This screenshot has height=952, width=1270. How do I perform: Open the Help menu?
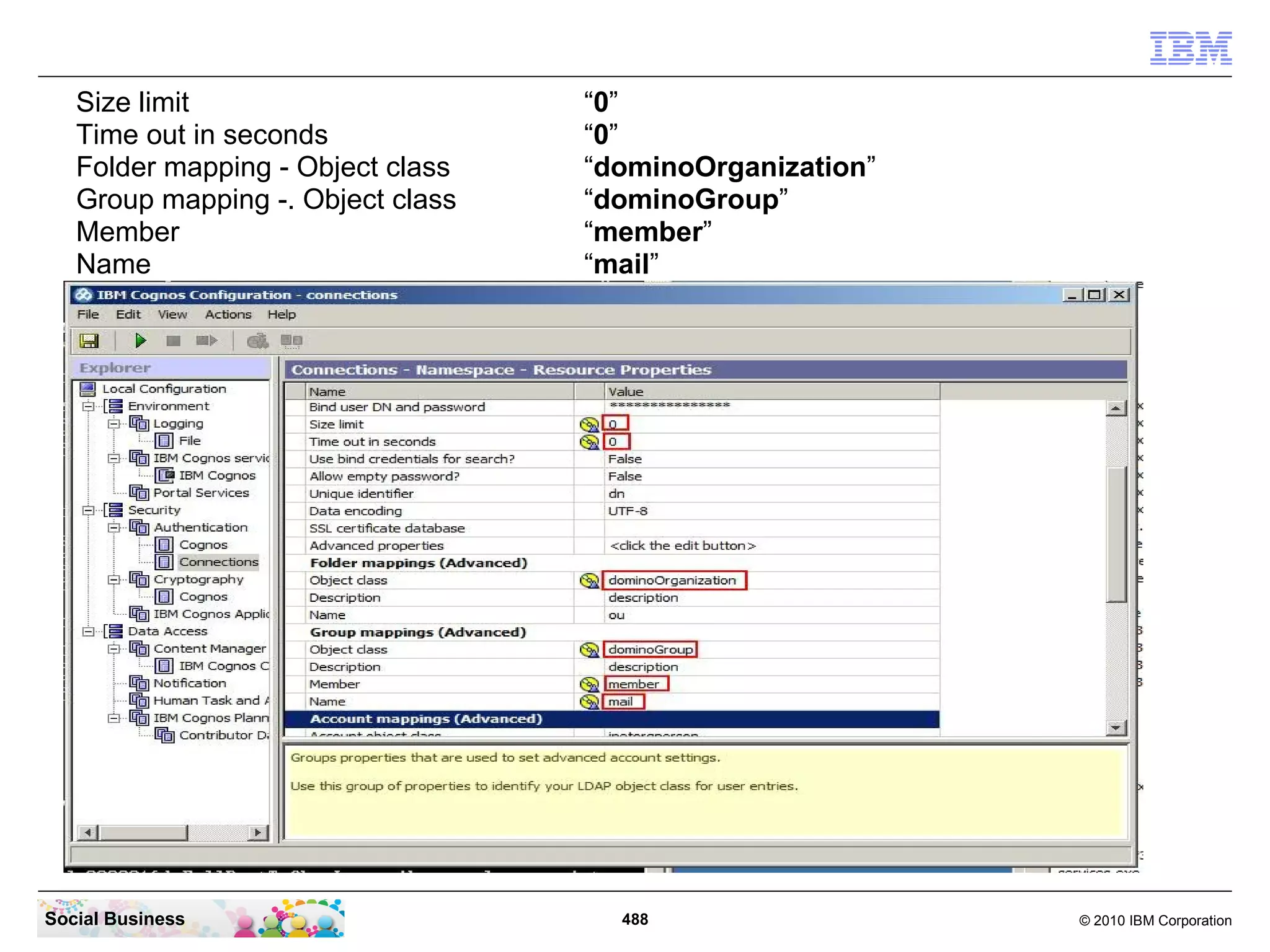coord(282,314)
